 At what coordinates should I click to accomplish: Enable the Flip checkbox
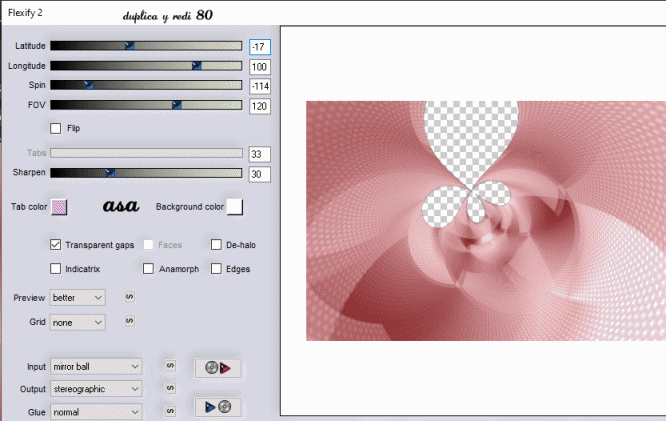pyautogui.click(x=56, y=128)
